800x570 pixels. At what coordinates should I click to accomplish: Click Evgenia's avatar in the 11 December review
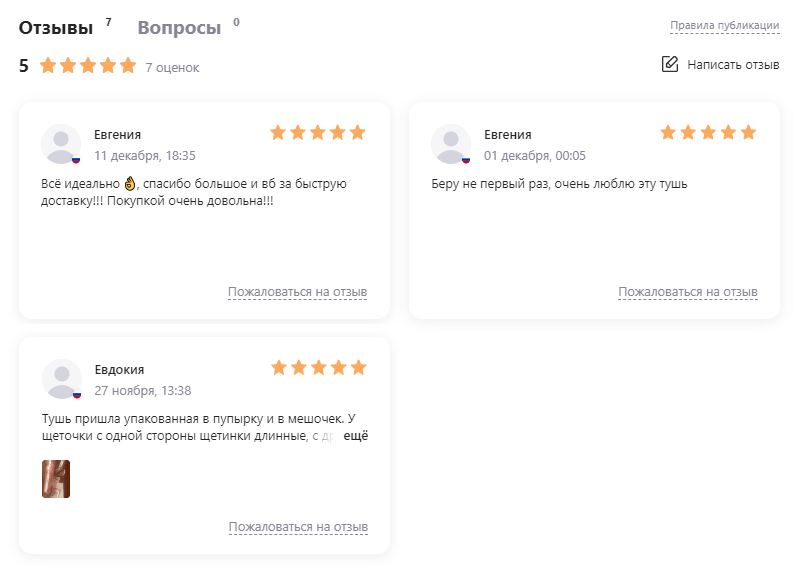coord(61,144)
